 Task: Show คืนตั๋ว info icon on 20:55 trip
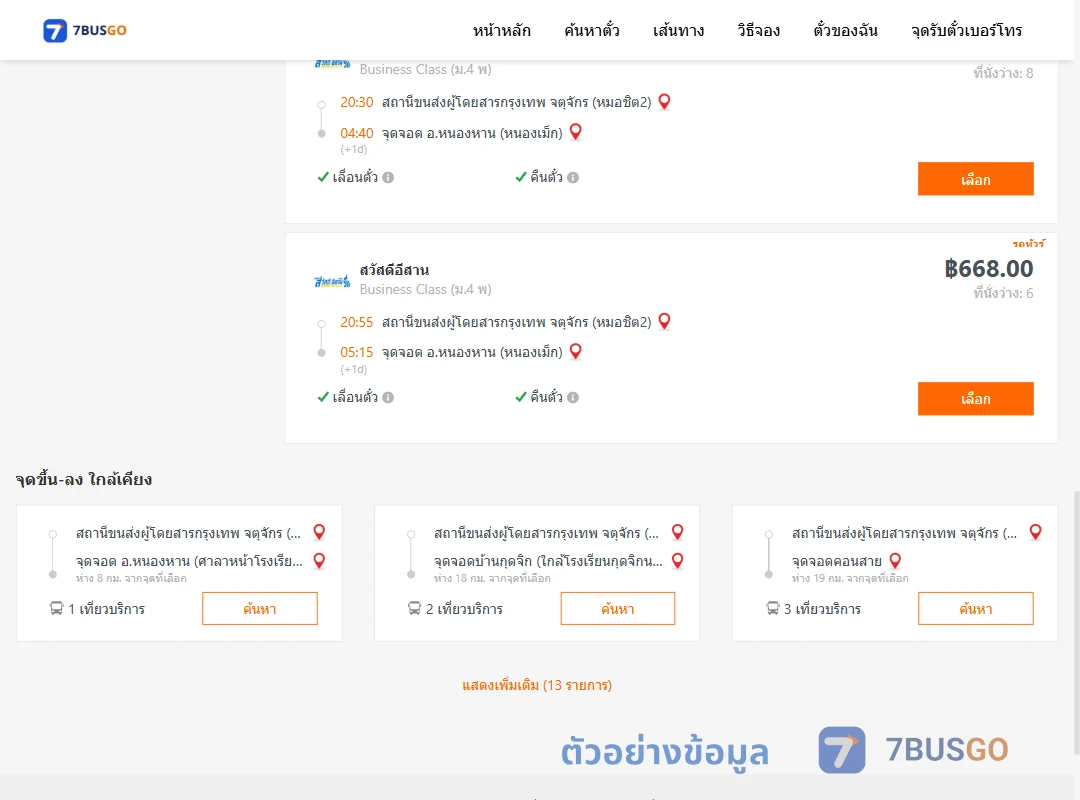pos(573,398)
